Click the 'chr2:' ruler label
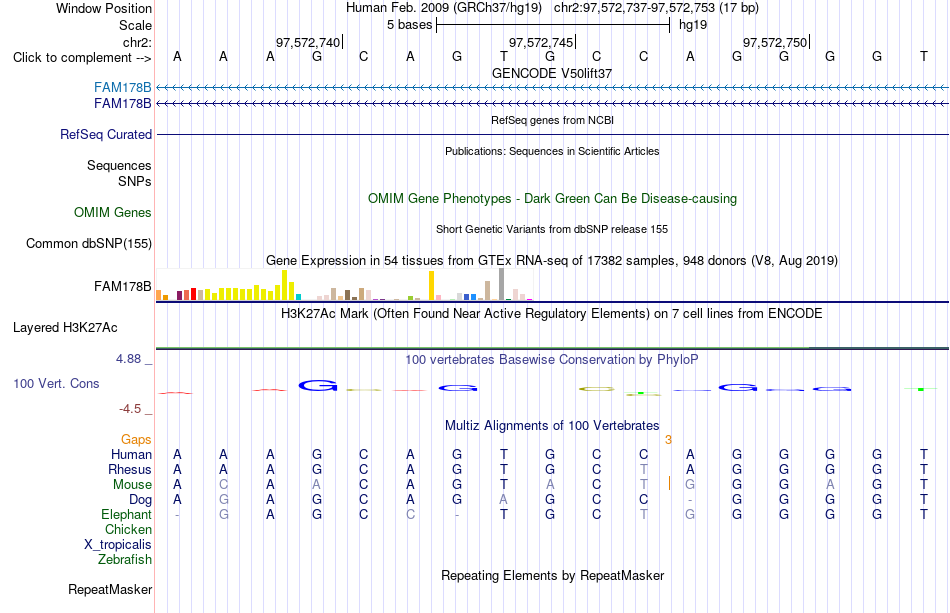The image size is (950, 613). coord(138,42)
